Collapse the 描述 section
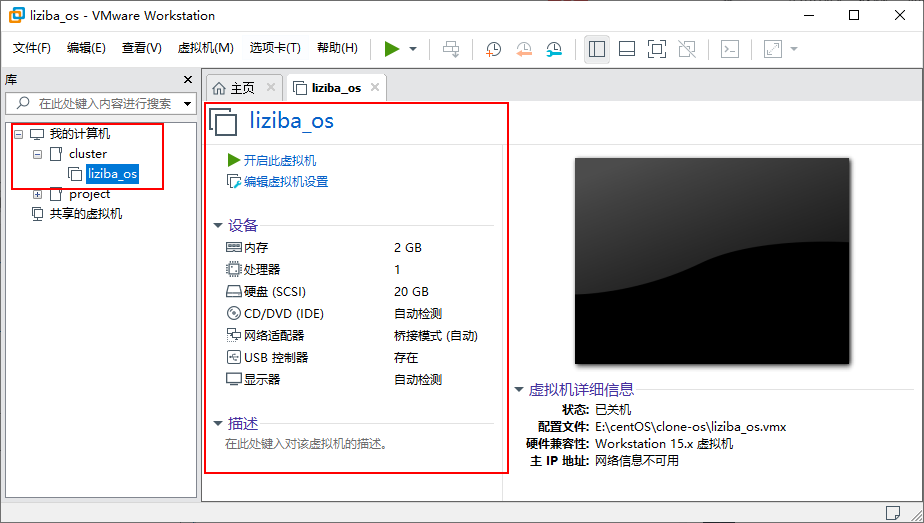The width and height of the screenshot is (924, 523). pos(218,423)
